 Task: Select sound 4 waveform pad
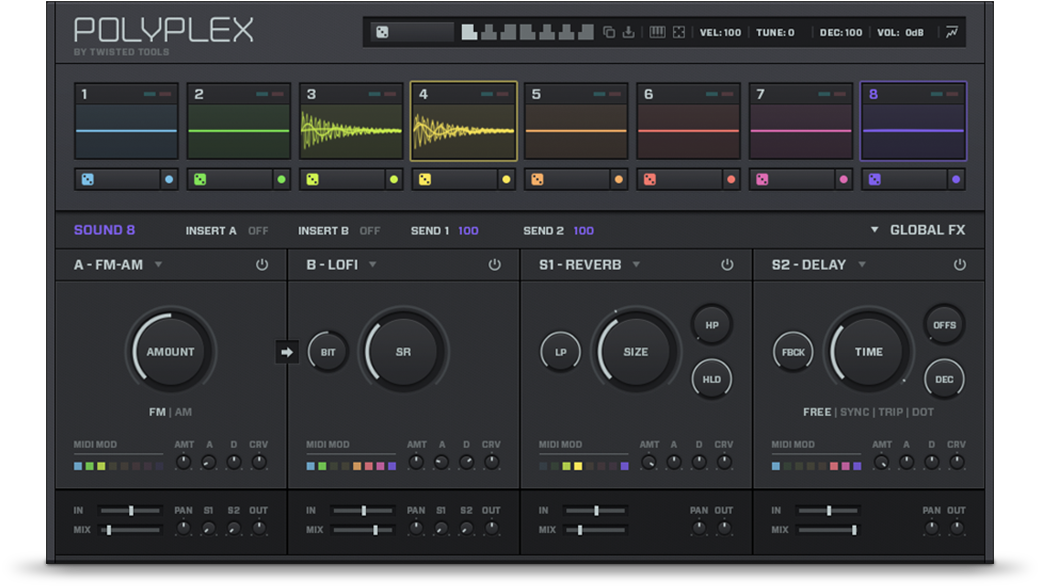(464, 121)
